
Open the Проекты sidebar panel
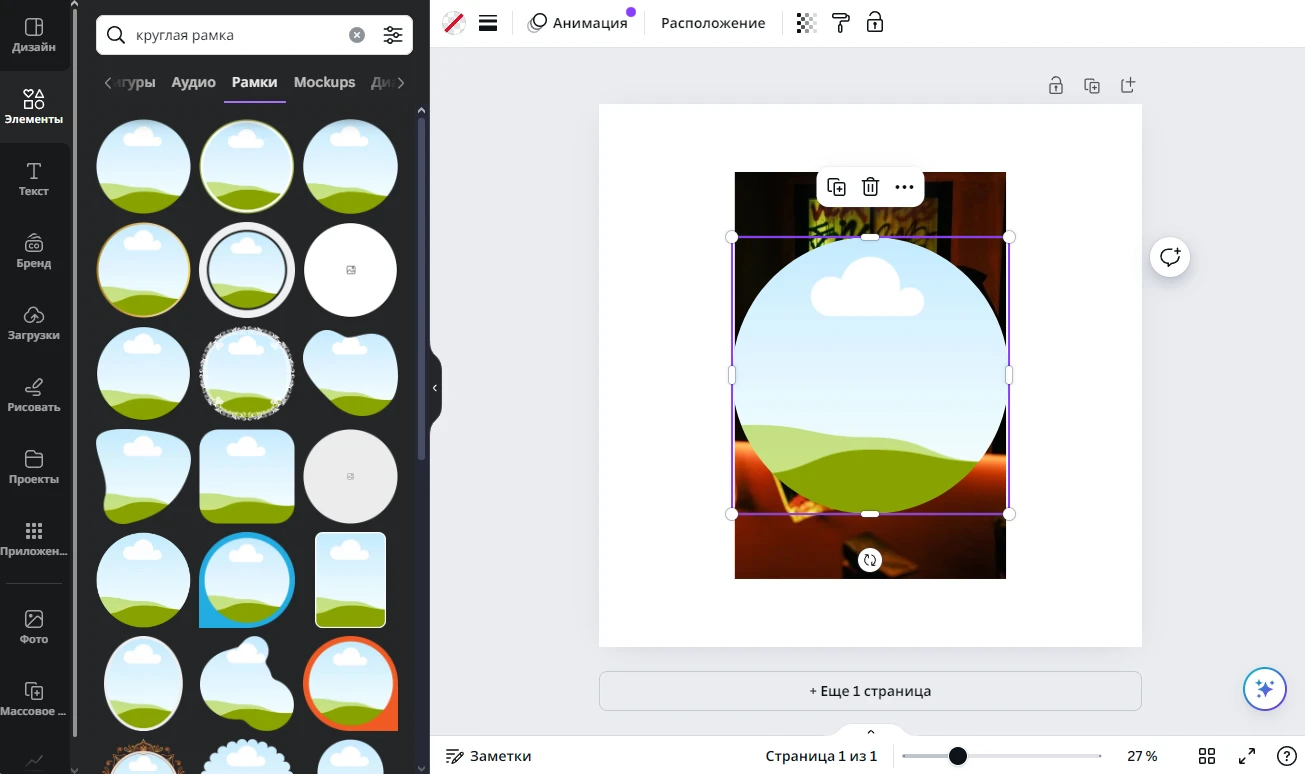point(34,467)
